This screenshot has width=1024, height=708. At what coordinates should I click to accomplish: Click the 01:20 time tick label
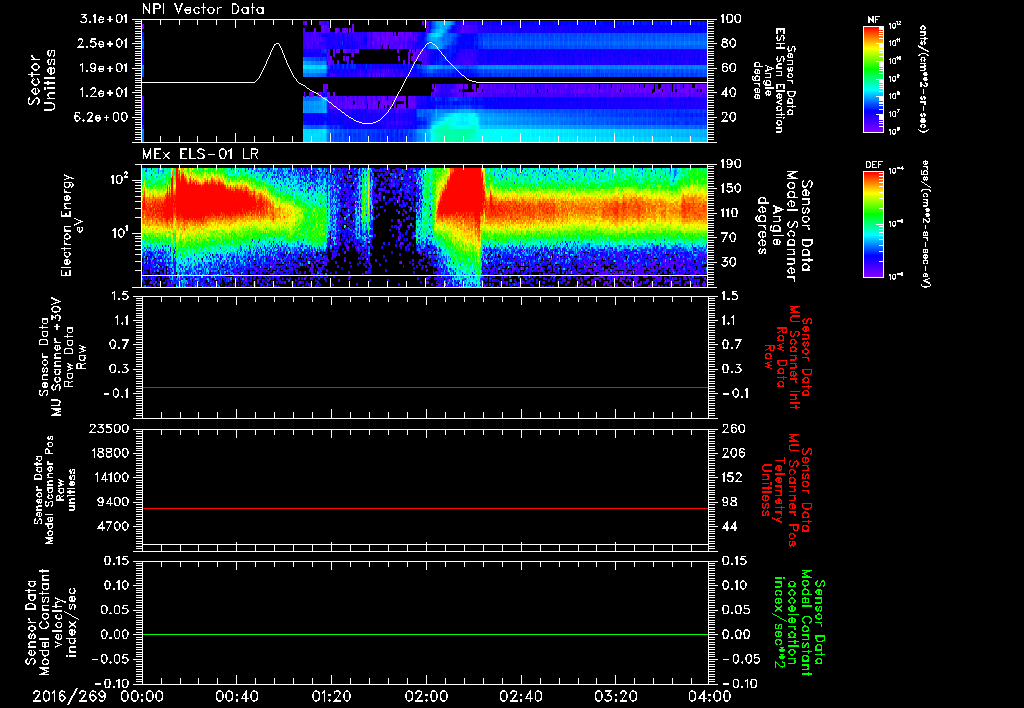coord(331,696)
